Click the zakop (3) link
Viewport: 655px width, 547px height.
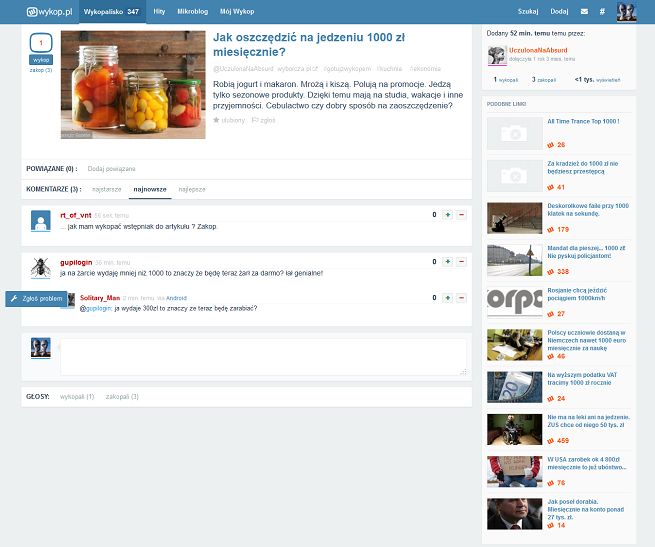41,70
